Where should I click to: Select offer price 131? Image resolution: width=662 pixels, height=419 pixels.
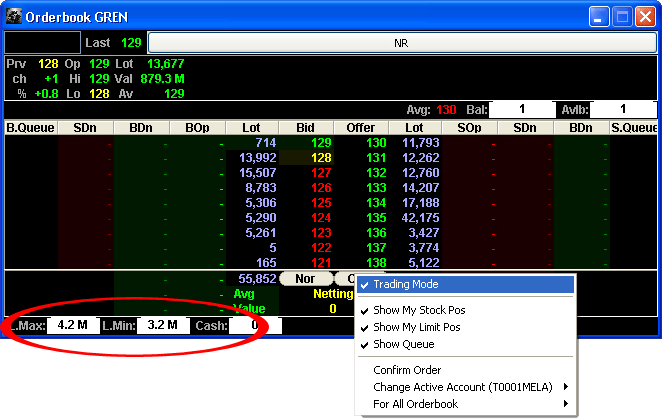point(376,158)
